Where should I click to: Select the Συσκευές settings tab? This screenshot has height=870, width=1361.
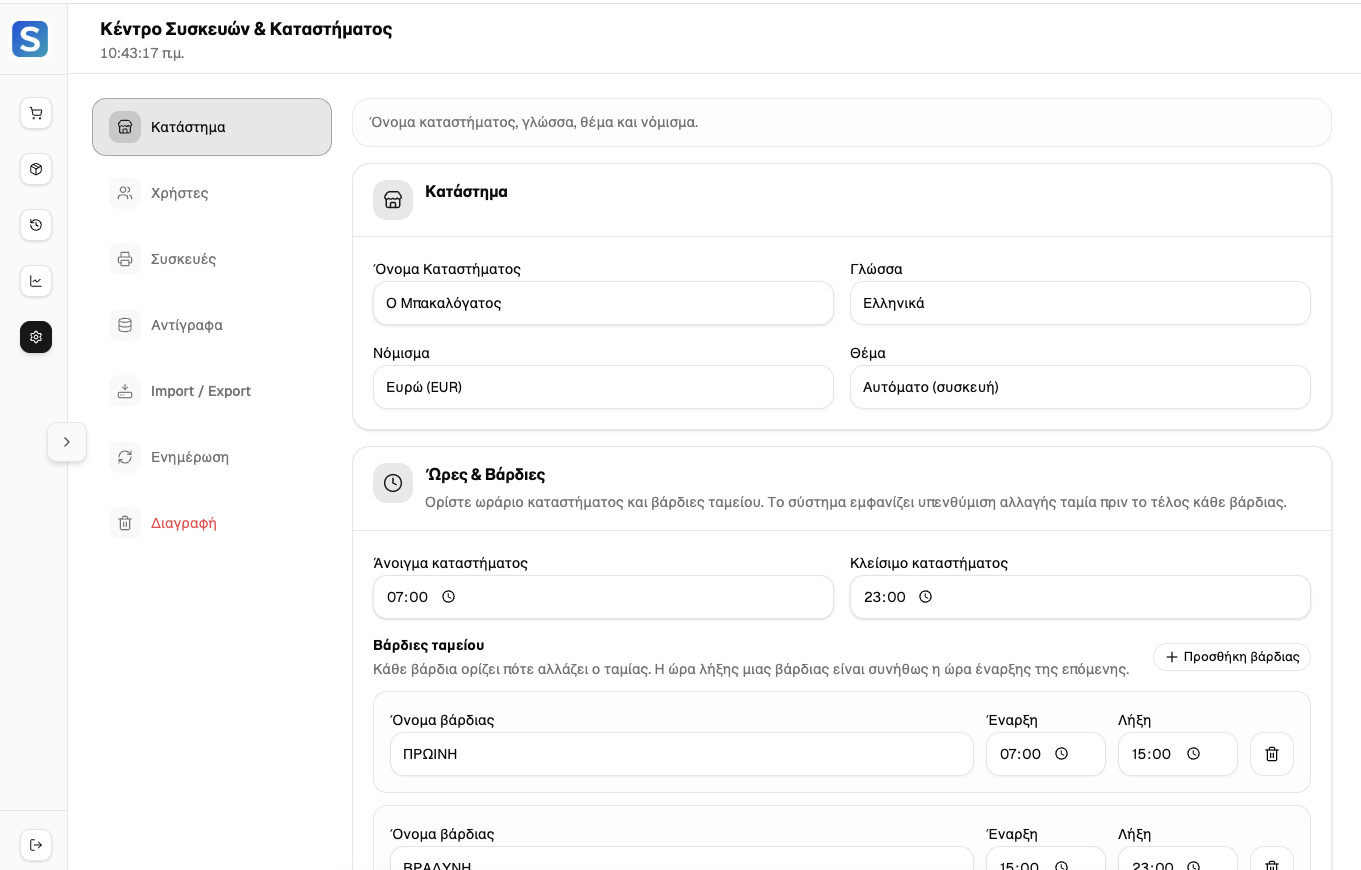[x=212, y=259]
